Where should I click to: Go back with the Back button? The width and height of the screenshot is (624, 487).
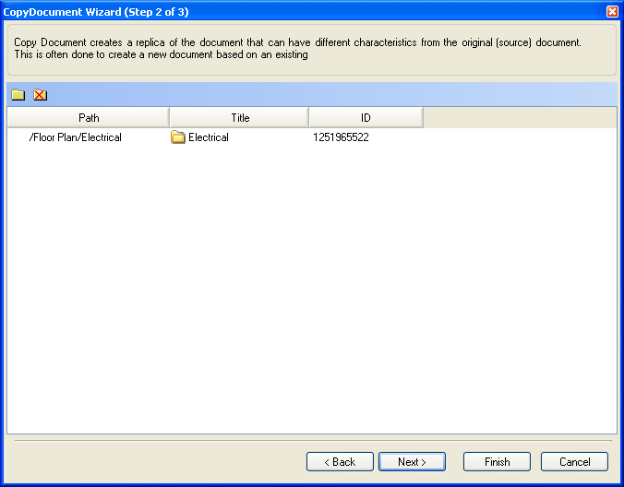point(340,462)
